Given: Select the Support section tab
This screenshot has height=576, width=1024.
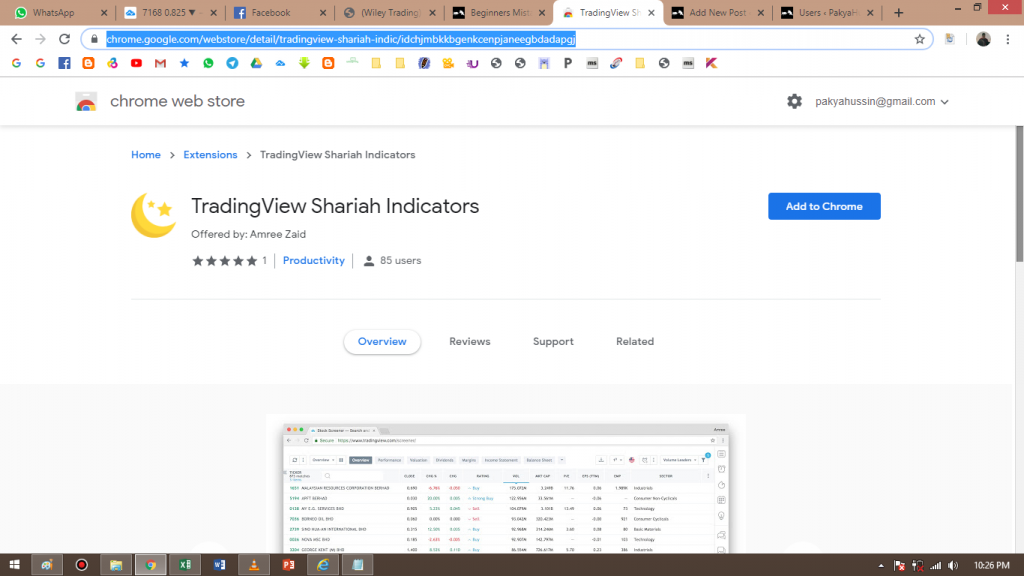Looking at the screenshot, I should [553, 342].
